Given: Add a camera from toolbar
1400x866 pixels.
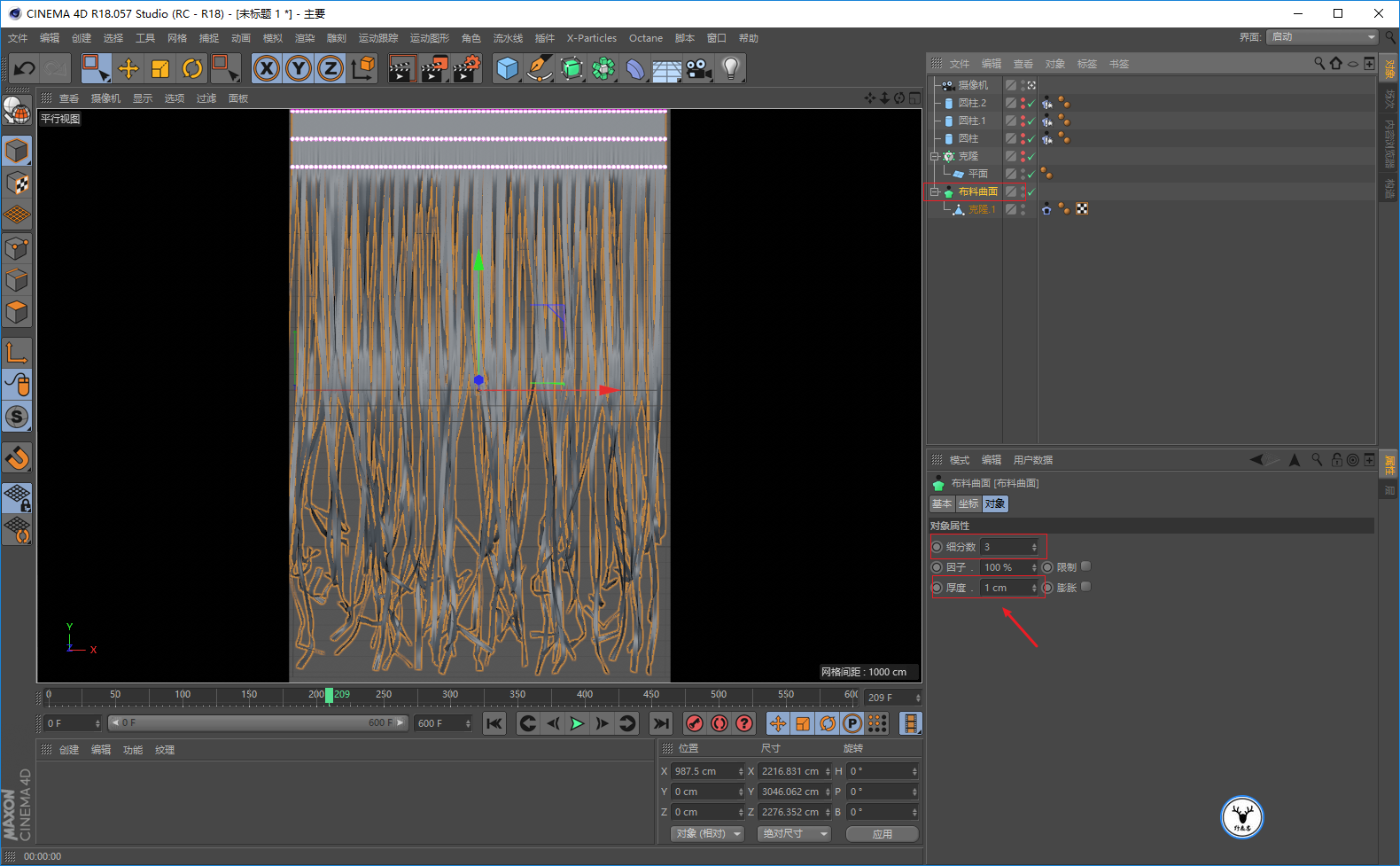Looking at the screenshot, I should tap(699, 68).
